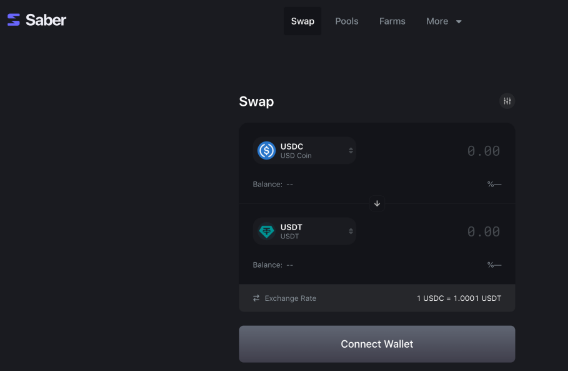
Task: Flip tokens with the down arrow
Action: tap(377, 203)
